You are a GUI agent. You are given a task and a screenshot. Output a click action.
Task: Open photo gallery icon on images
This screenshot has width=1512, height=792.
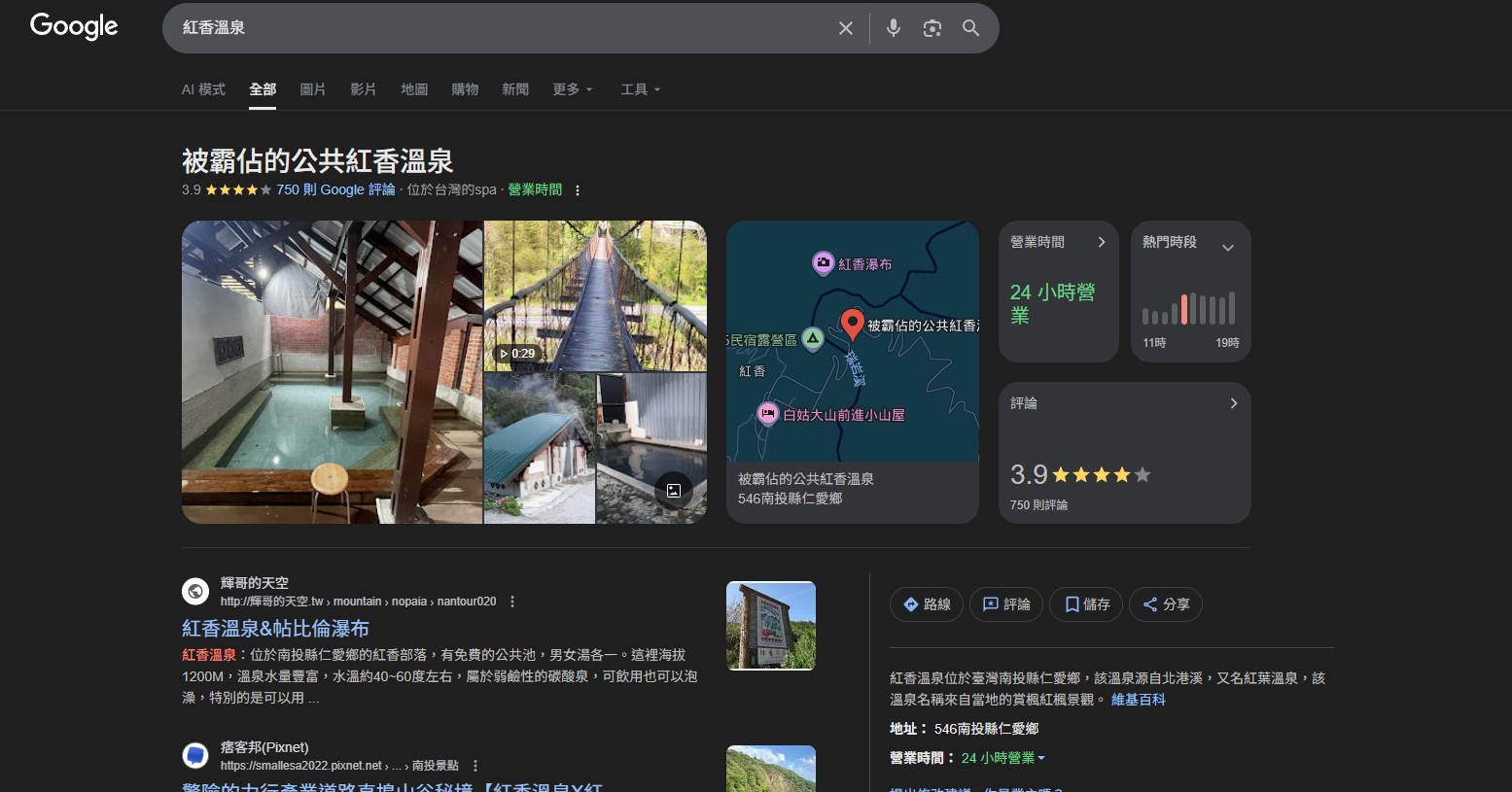click(673, 491)
